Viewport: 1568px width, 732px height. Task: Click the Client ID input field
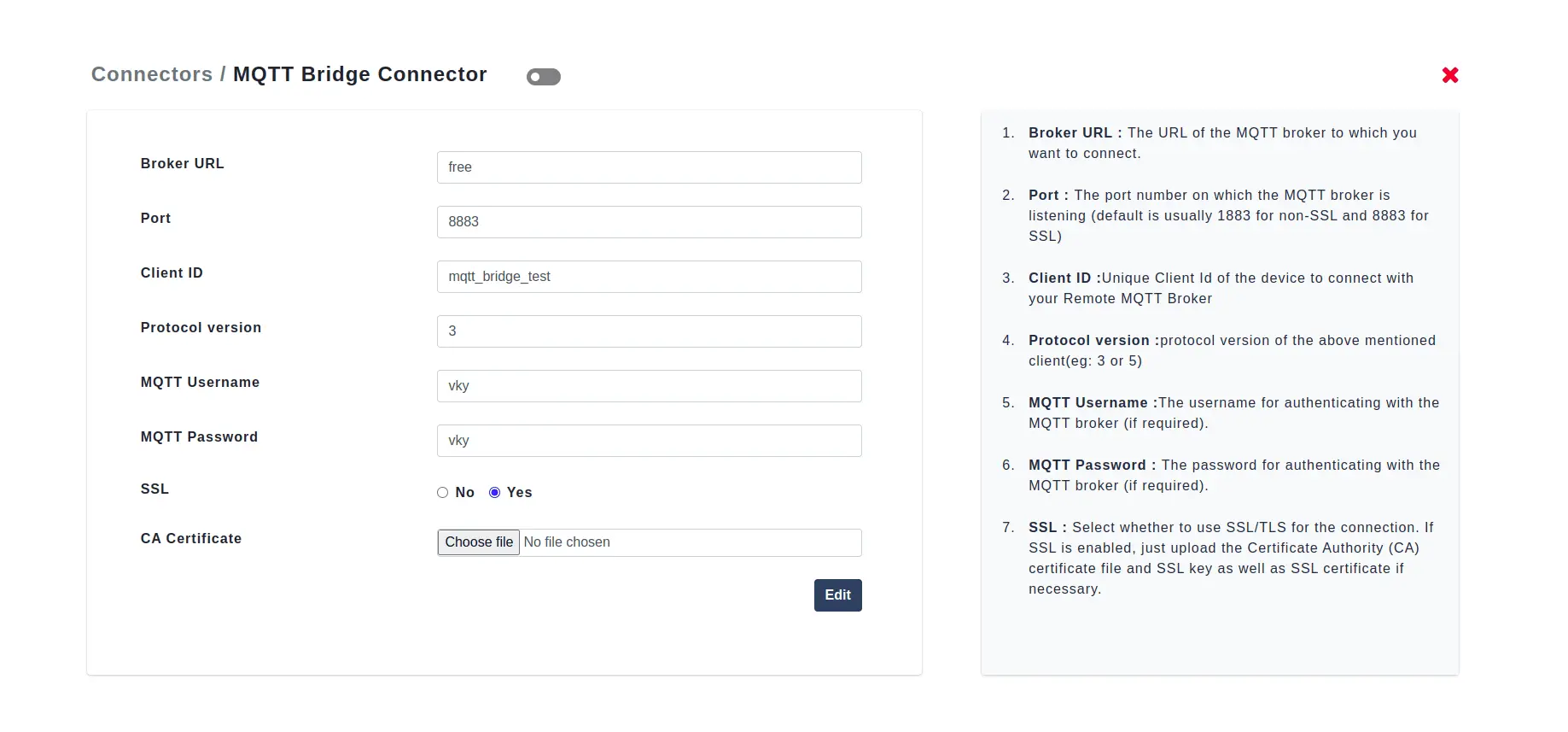pos(649,277)
